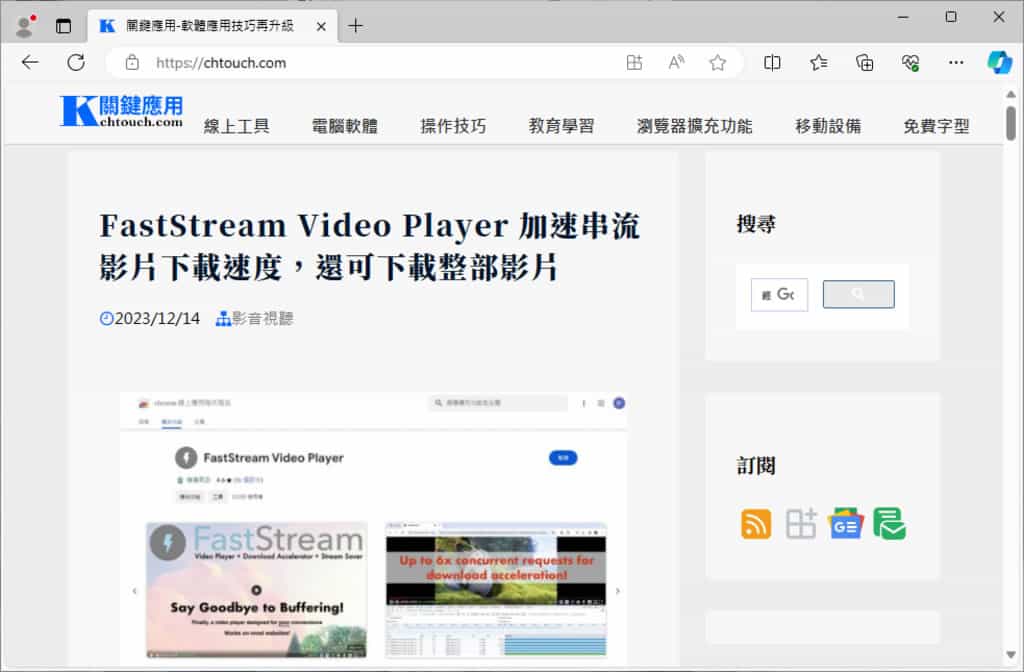Click the 關鍵應用 chtouch.com site logo
The image size is (1024, 672).
(x=121, y=110)
